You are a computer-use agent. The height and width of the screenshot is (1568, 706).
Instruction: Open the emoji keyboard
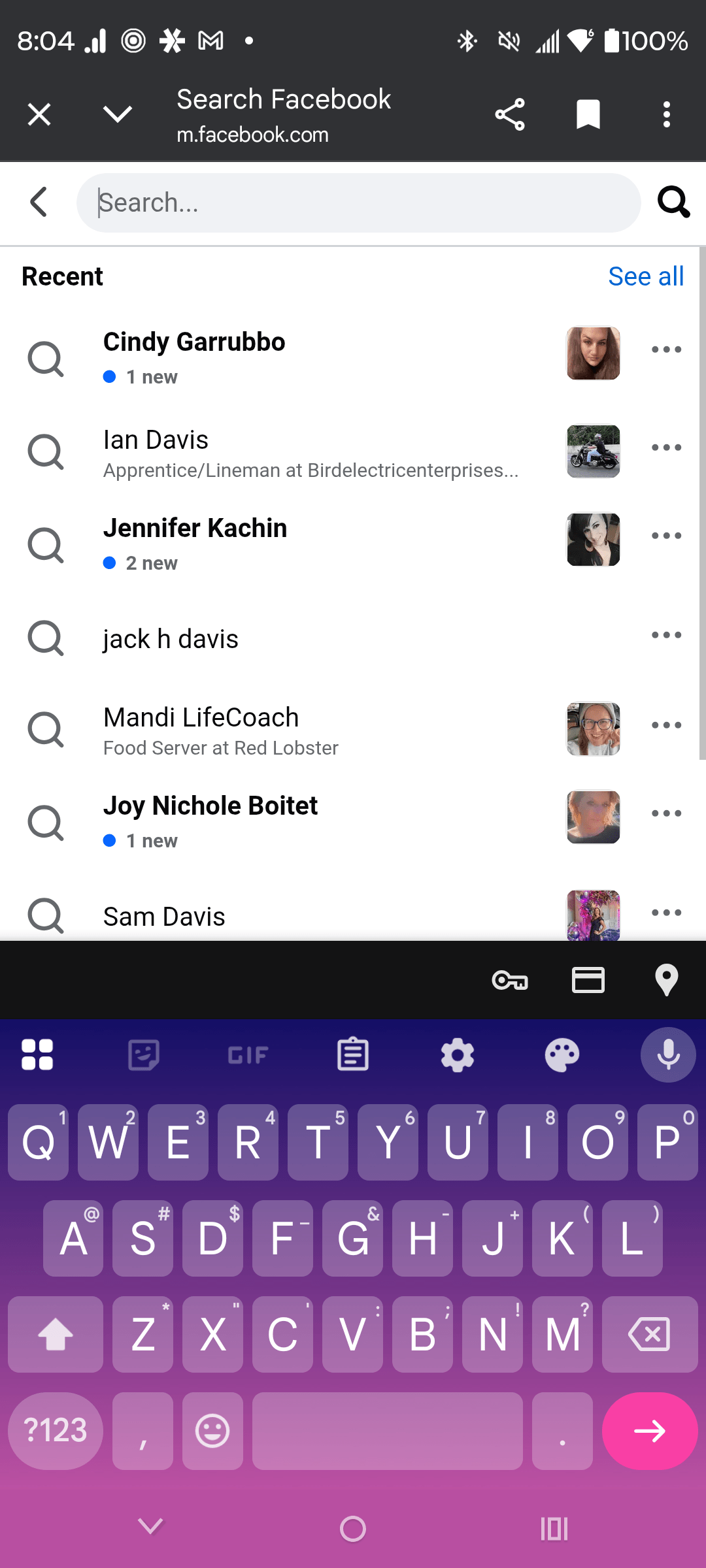click(212, 1431)
